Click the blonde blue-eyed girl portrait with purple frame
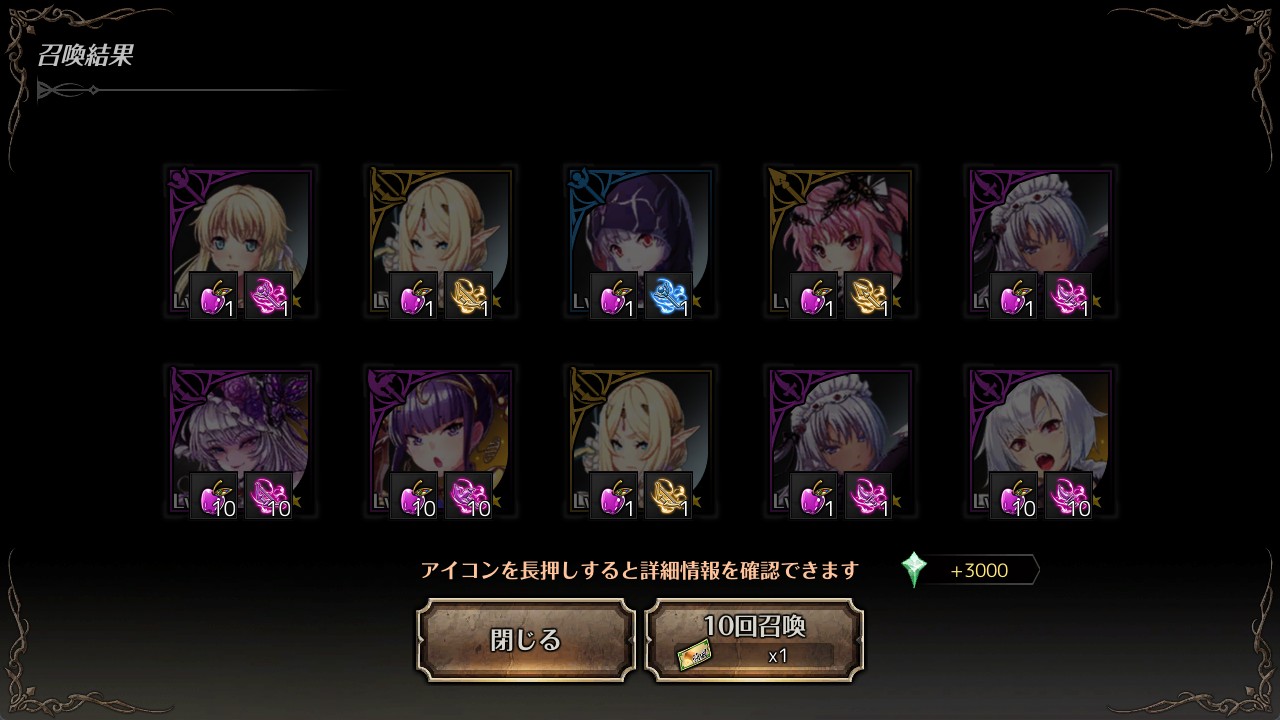The width and height of the screenshot is (1280, 720). tap(240, 242)
